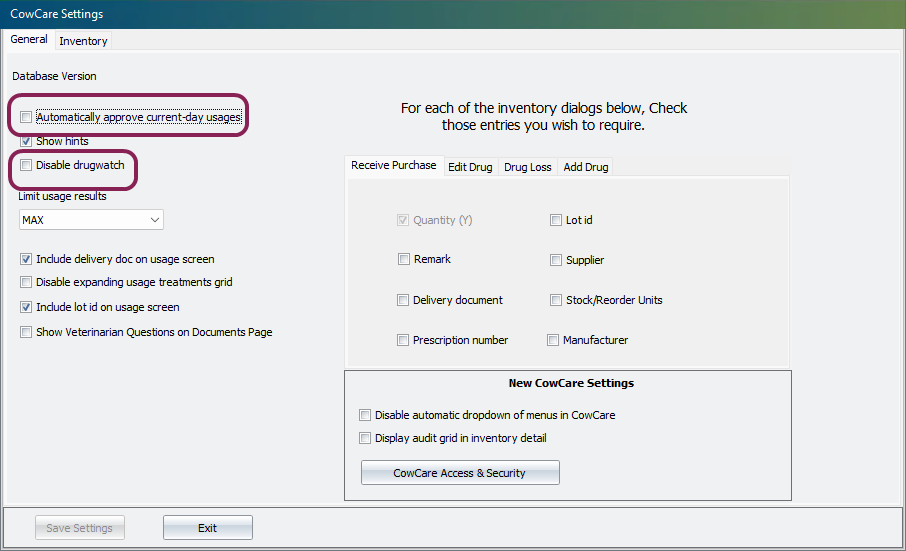Uncheck the Show hints checkbox

tap(26, 141)
